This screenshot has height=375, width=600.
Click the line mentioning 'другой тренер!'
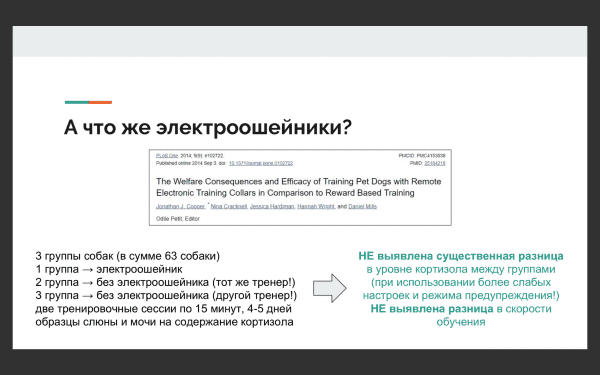[x=166, y=295]
